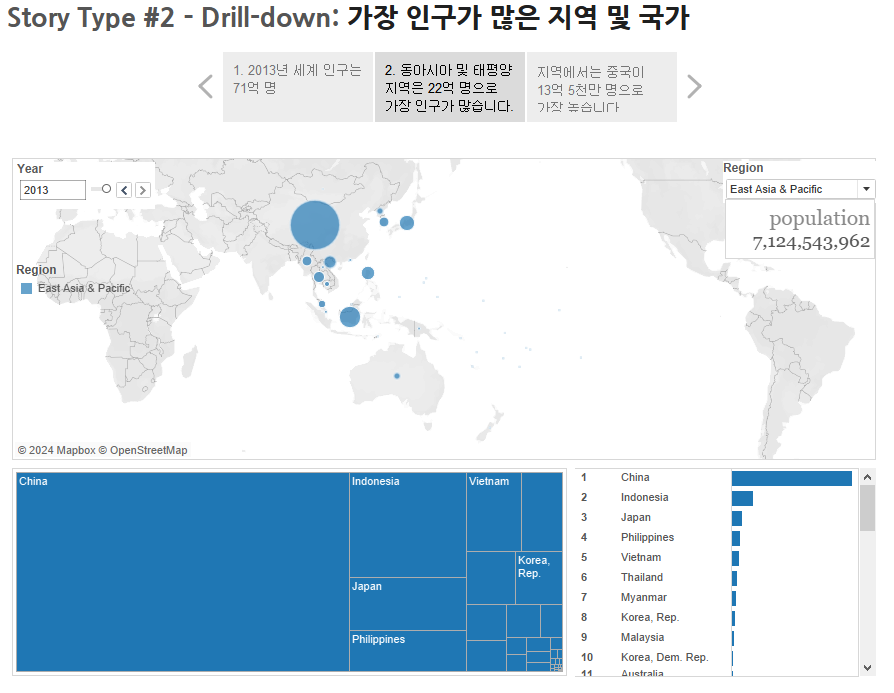Select Korea, Rep. row in ranking list
This screenshot has width=894, height=693.
click(650, 617)
